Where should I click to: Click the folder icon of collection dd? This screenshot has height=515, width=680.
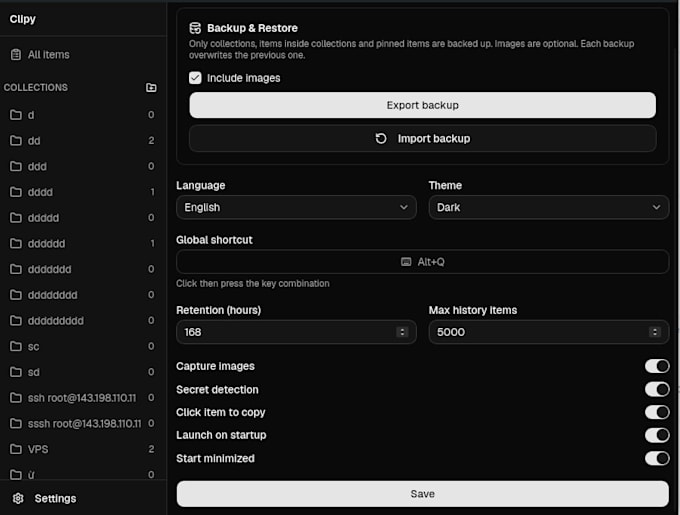tap(16, 140)
